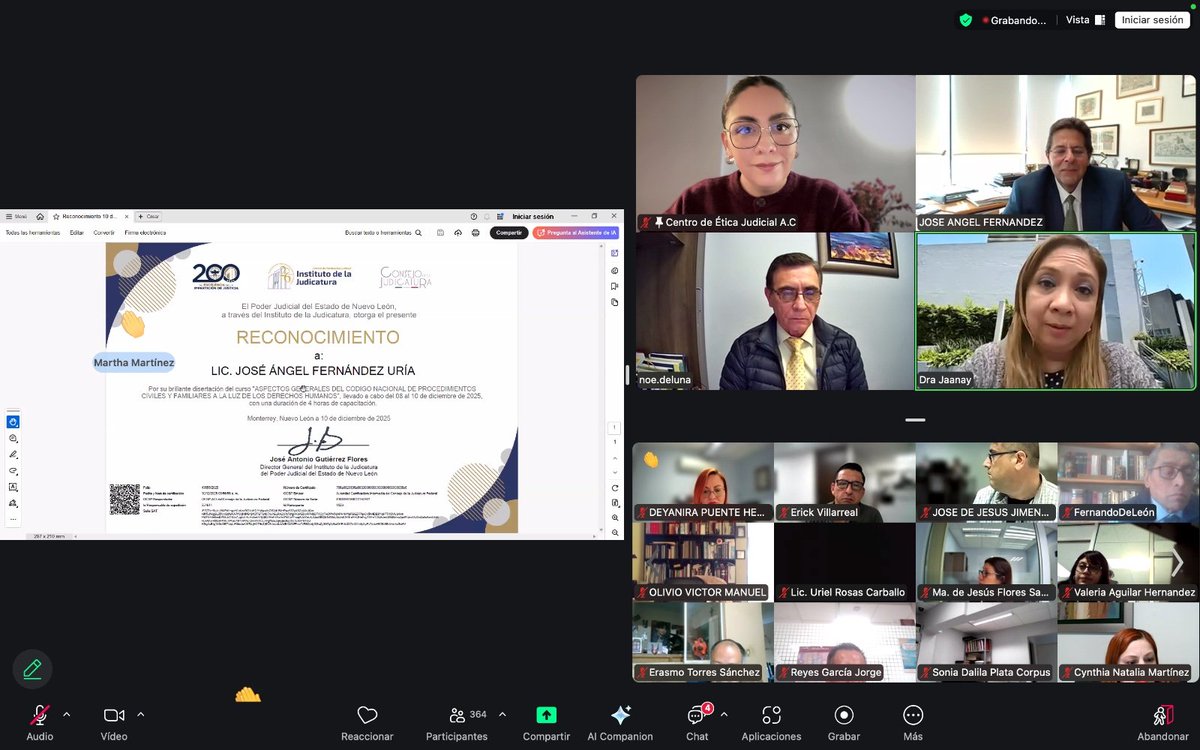
Task: Click the page number box in Acrobat
Action: tap(615, 427)
